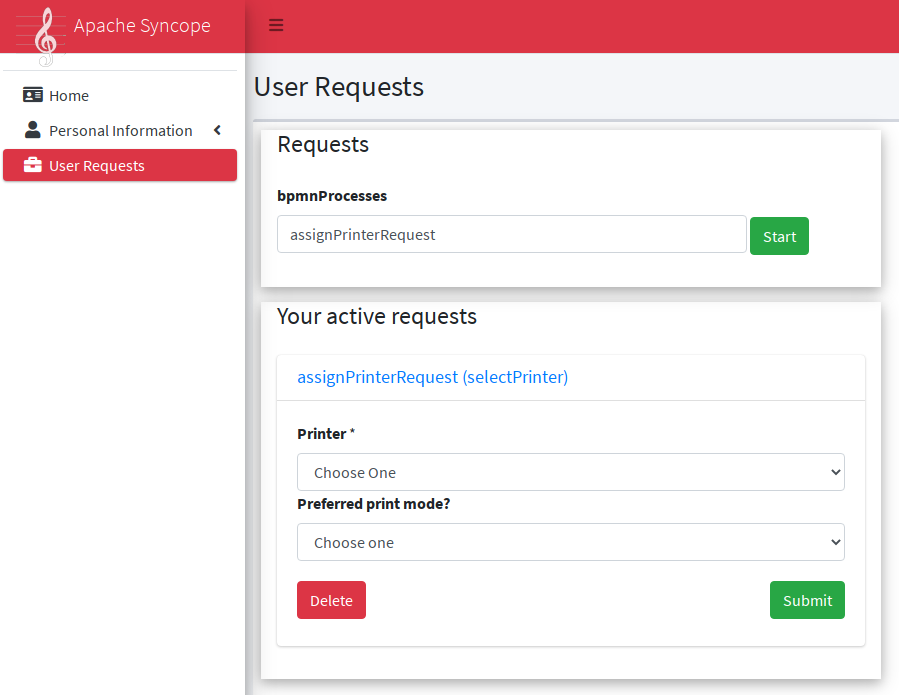Submit the printer request form
This screenshot has width=899, height=695.
(807, 600)
